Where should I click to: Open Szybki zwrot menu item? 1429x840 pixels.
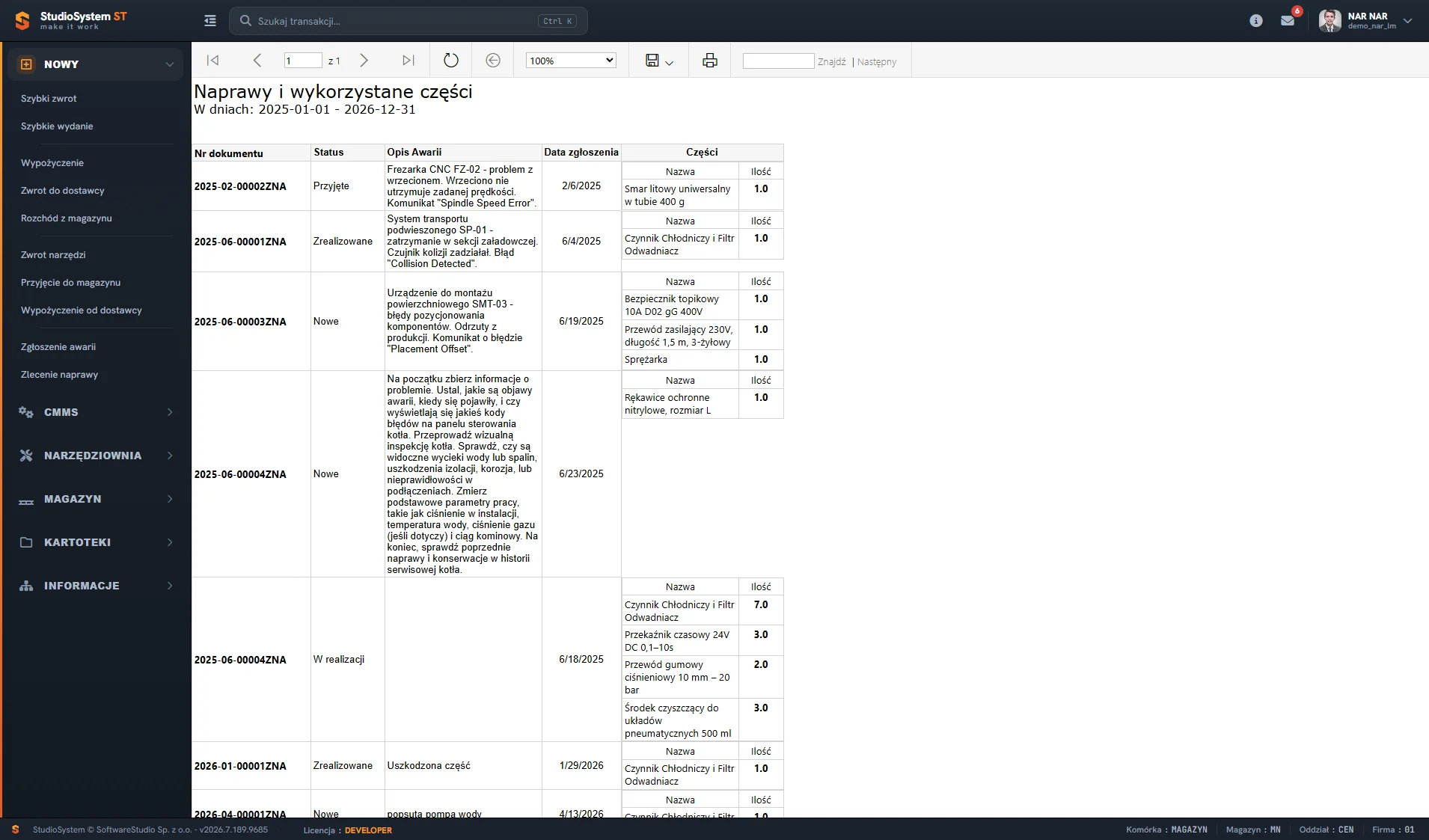pos(49,99)
